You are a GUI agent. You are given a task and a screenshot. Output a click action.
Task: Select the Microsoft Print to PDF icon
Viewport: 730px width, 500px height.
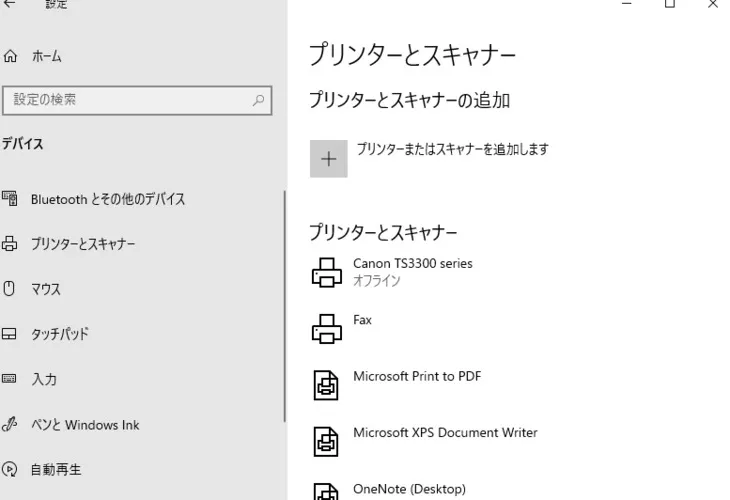(x=327, y=385)
